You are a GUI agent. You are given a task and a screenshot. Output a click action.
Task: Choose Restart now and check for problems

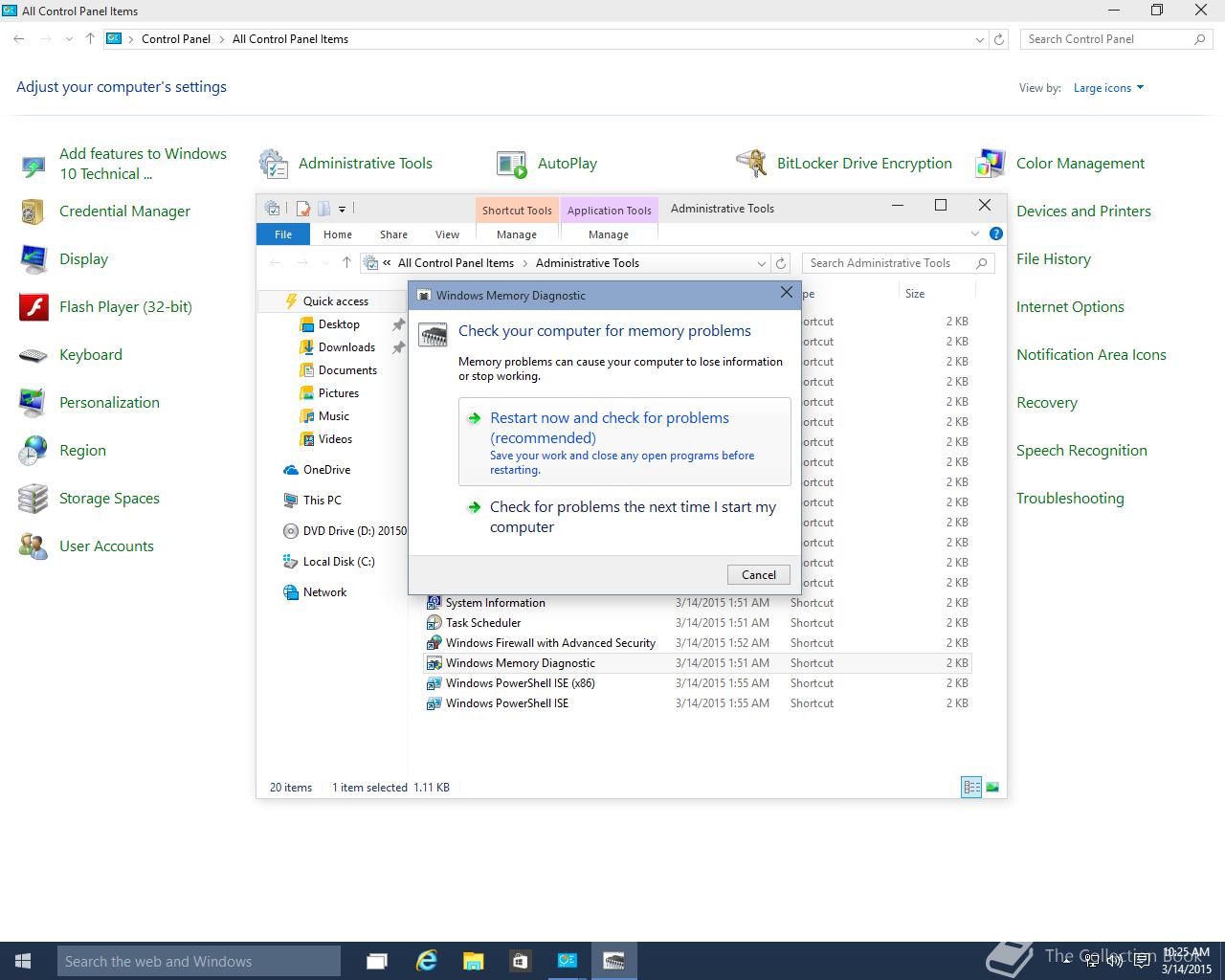pyautogui.click(x=625, y=442)
